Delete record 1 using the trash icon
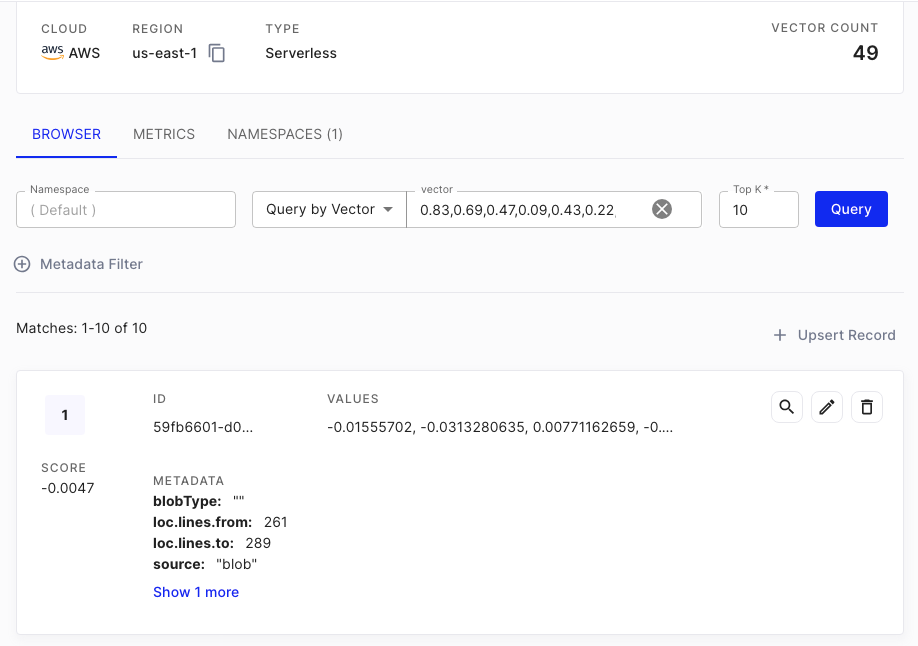Image resolution: width=918 pixels, height=646 pixels. click(x=867, y=407)
